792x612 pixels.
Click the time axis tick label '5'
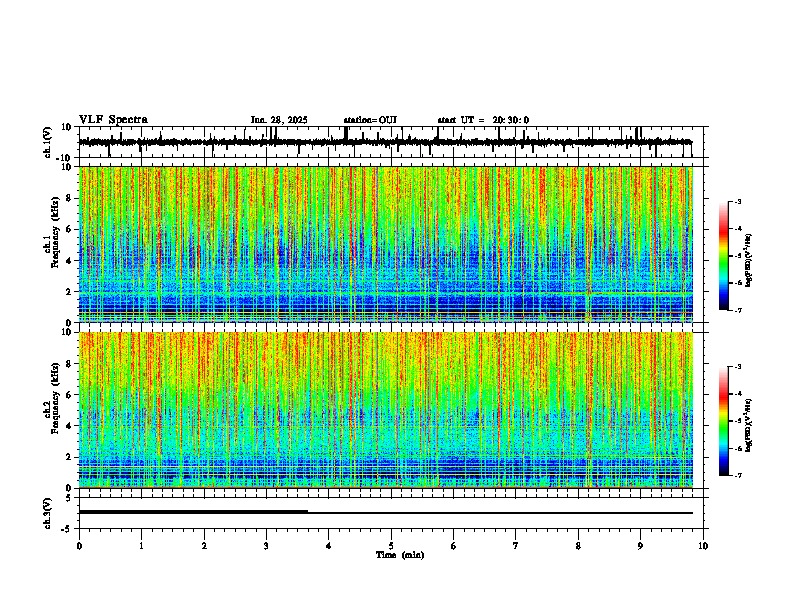pyautogui.click(x=391, y=546)
